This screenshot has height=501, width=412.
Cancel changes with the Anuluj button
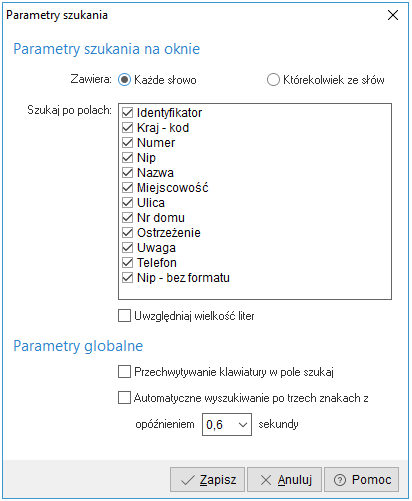(284, 480)
